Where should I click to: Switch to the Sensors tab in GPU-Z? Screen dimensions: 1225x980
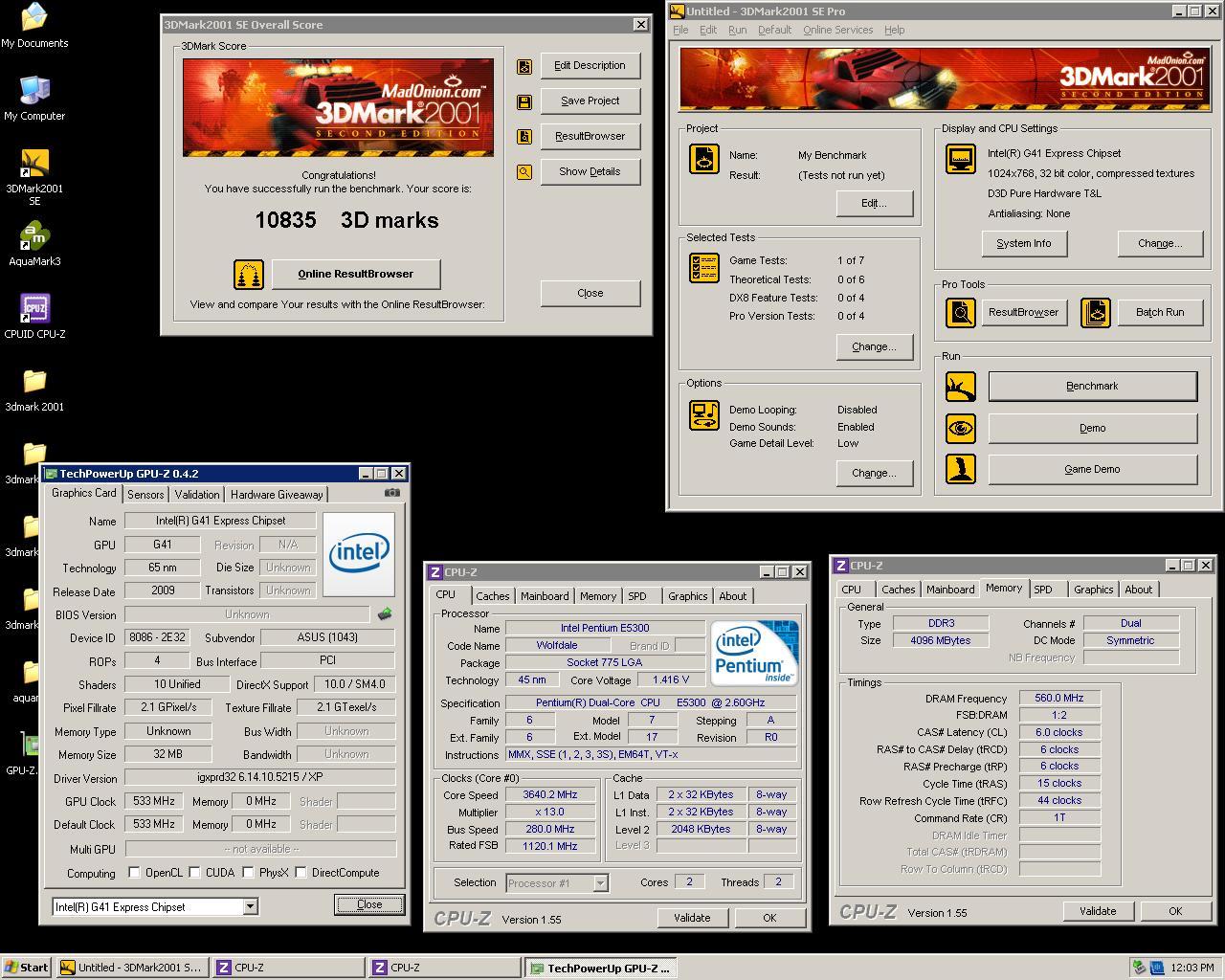(145, 495)
